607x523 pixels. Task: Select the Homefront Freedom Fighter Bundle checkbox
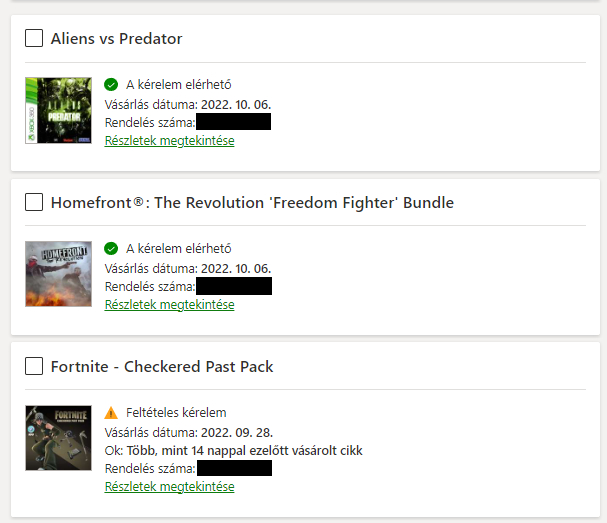pyautogui.click(x=34, y=203)
